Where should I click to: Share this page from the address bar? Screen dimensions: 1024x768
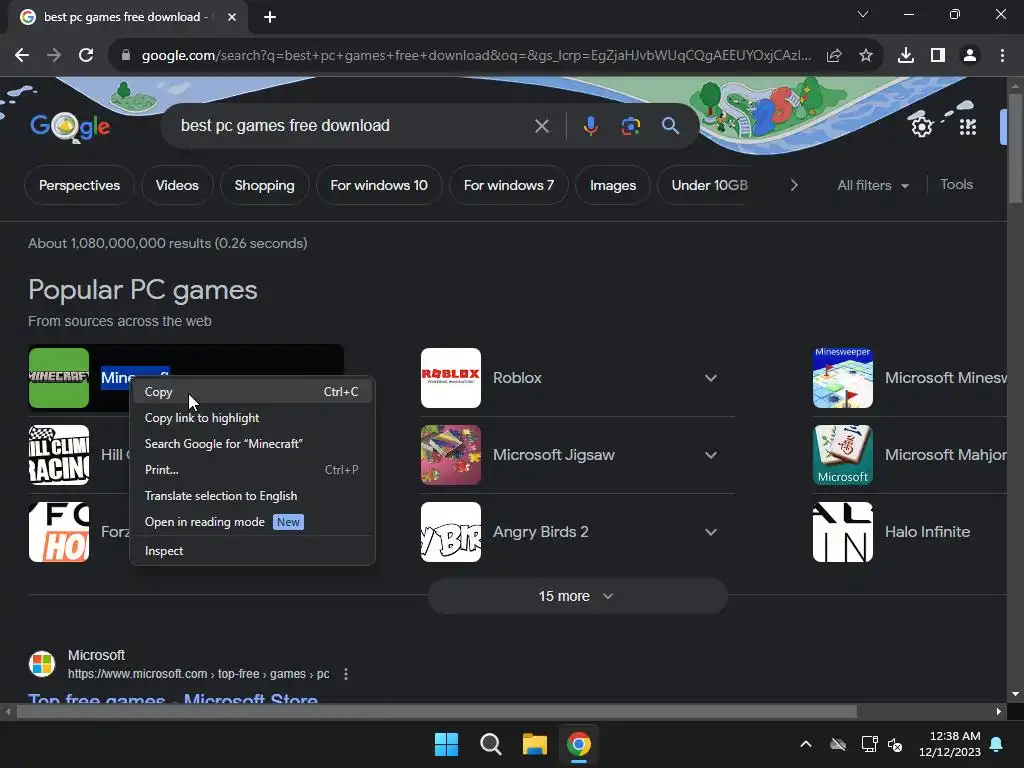tap(834, 56)
